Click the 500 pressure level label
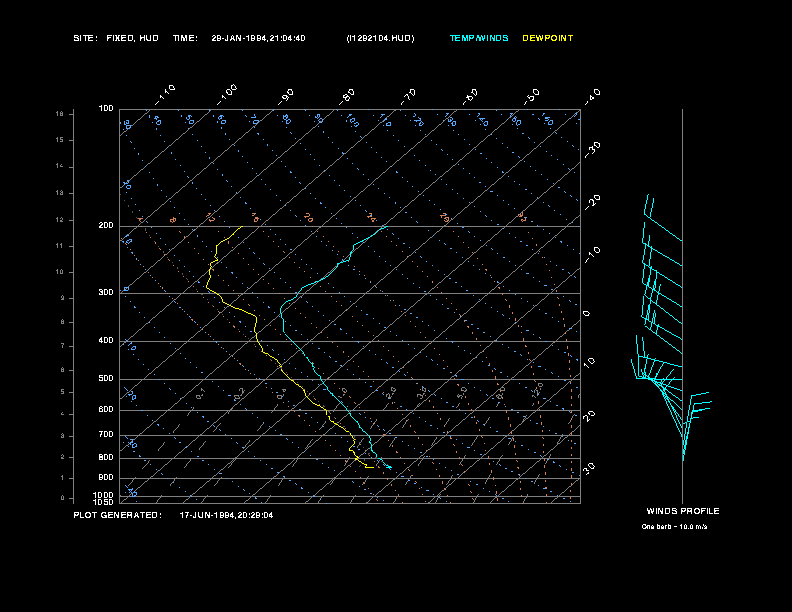Screen dimensions: 792x612 [106, 379]
